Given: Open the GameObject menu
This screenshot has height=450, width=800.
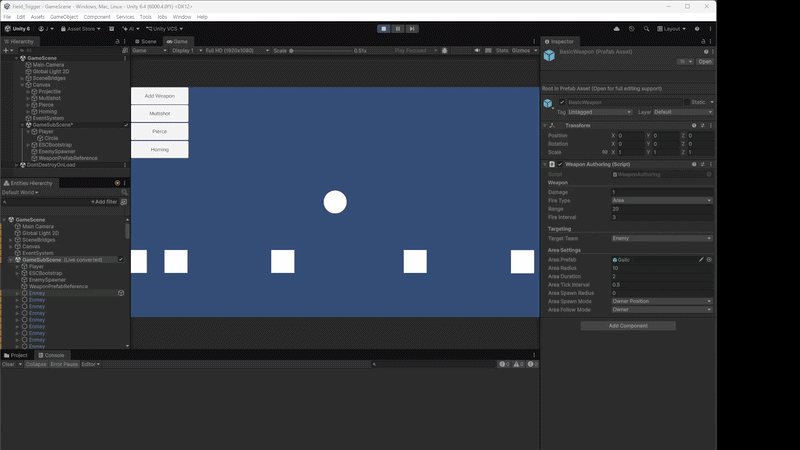Looking at the screenshot, I should [64, 17].
